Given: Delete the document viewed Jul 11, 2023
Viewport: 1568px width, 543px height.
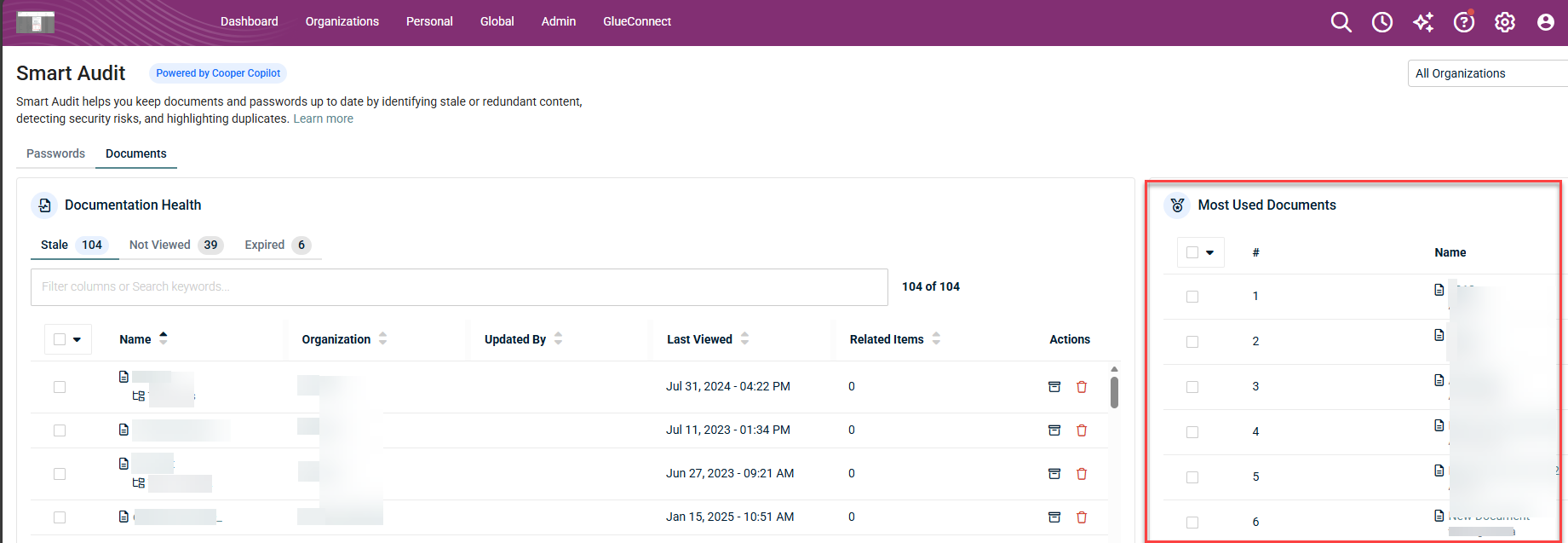Looking at the screenshot, I should coord(1082,430).
